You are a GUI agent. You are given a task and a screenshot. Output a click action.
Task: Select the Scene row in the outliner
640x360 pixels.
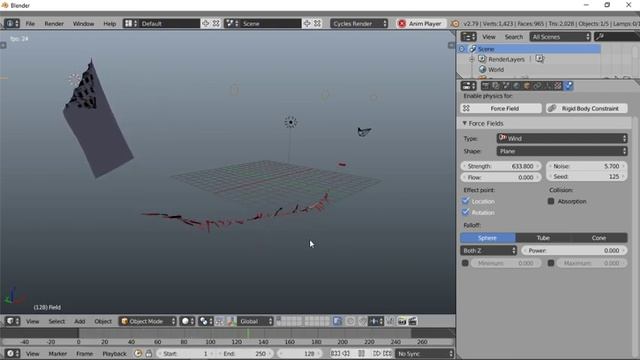(529, 49)
